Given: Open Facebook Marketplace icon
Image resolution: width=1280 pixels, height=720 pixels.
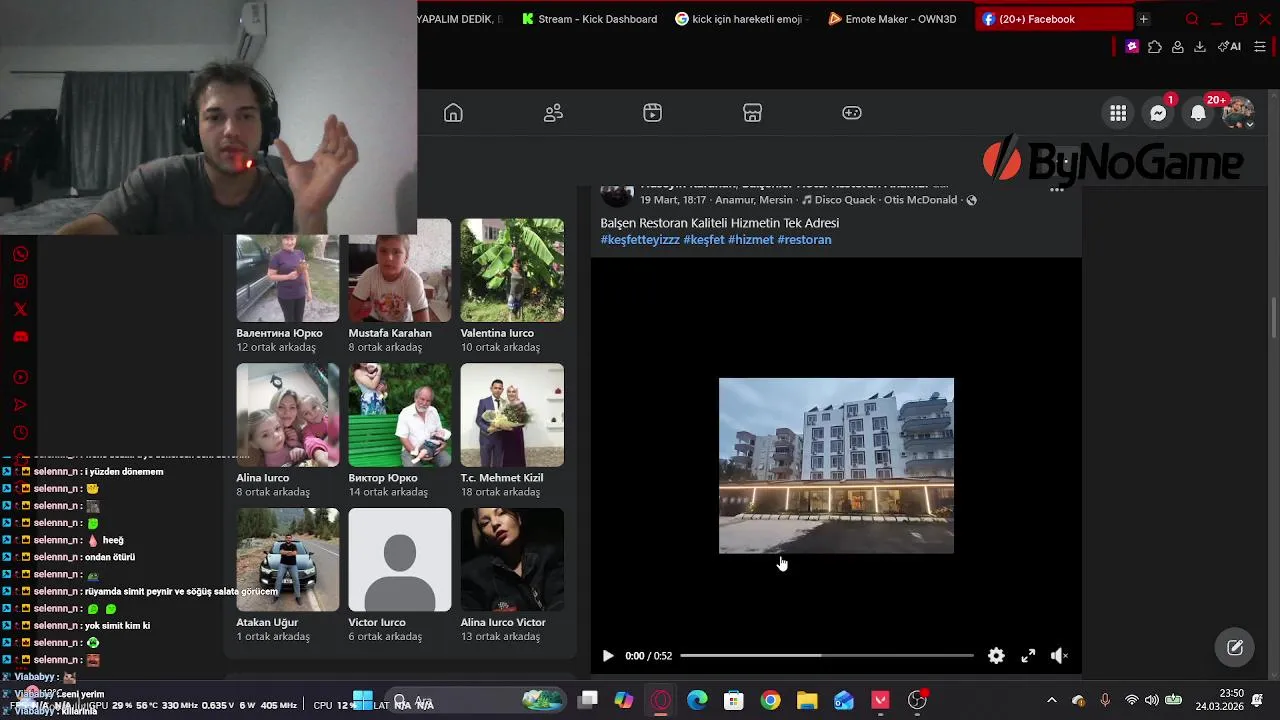Looking at the screenshot, I should point(752,113).
